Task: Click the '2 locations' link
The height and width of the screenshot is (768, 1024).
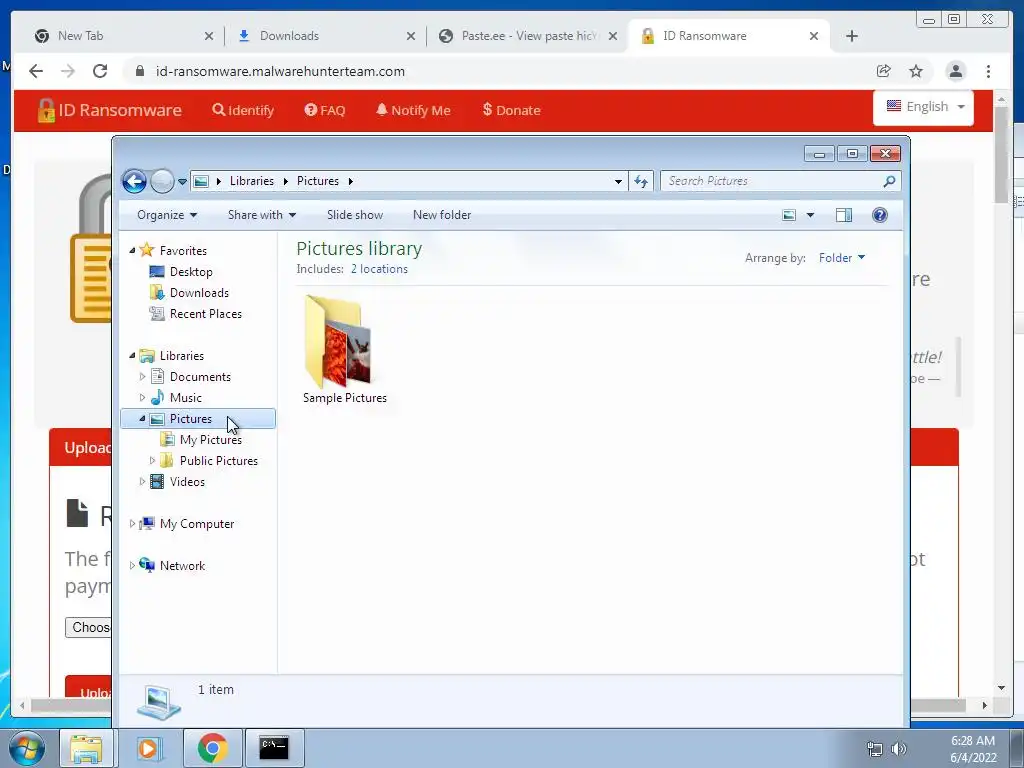Action: [x=379, y=268]
